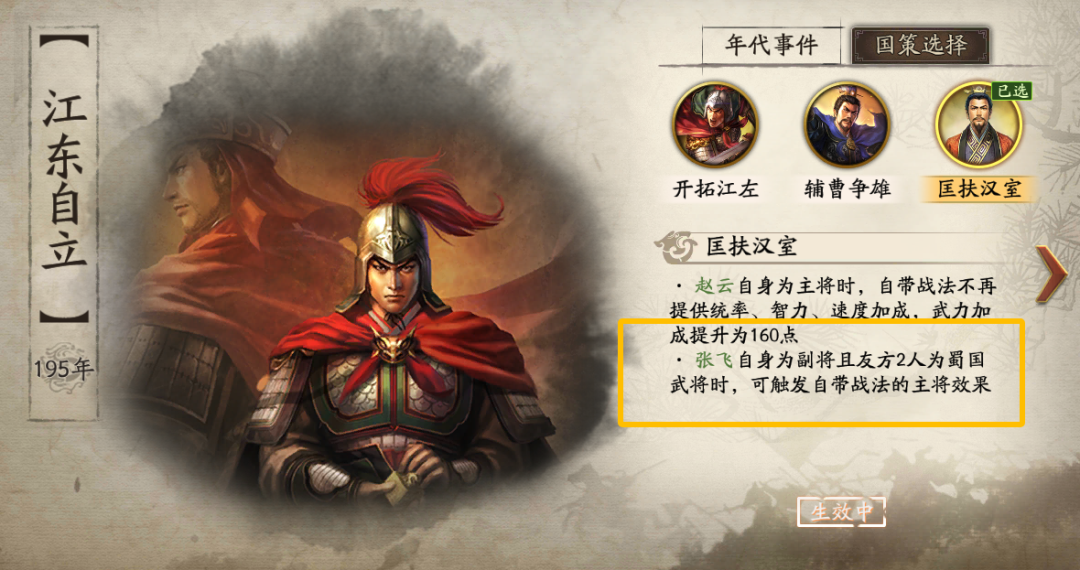Viewport: 1080px width, 570px height.
Task: Click the cloud emblem behind 195年
Action: pos(63,369)
